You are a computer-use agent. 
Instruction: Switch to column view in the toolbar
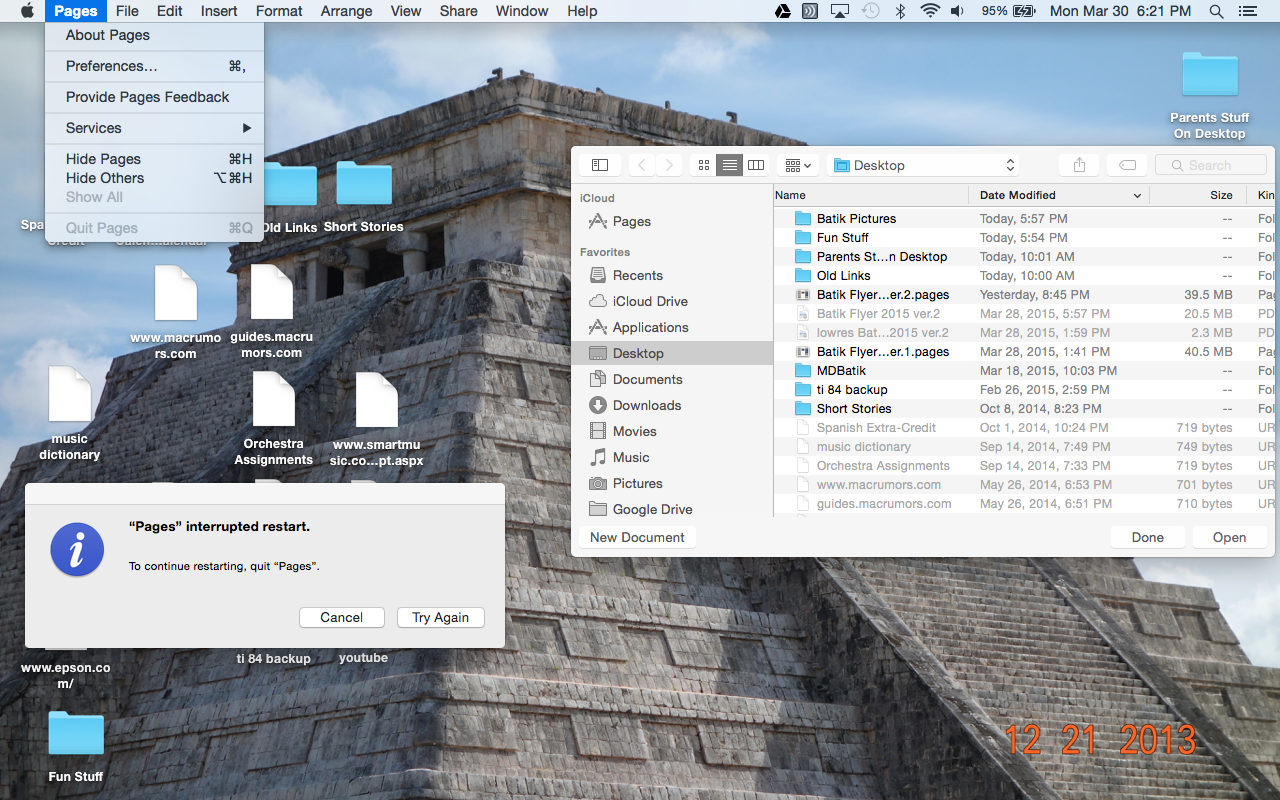click(x=755, y=164)
